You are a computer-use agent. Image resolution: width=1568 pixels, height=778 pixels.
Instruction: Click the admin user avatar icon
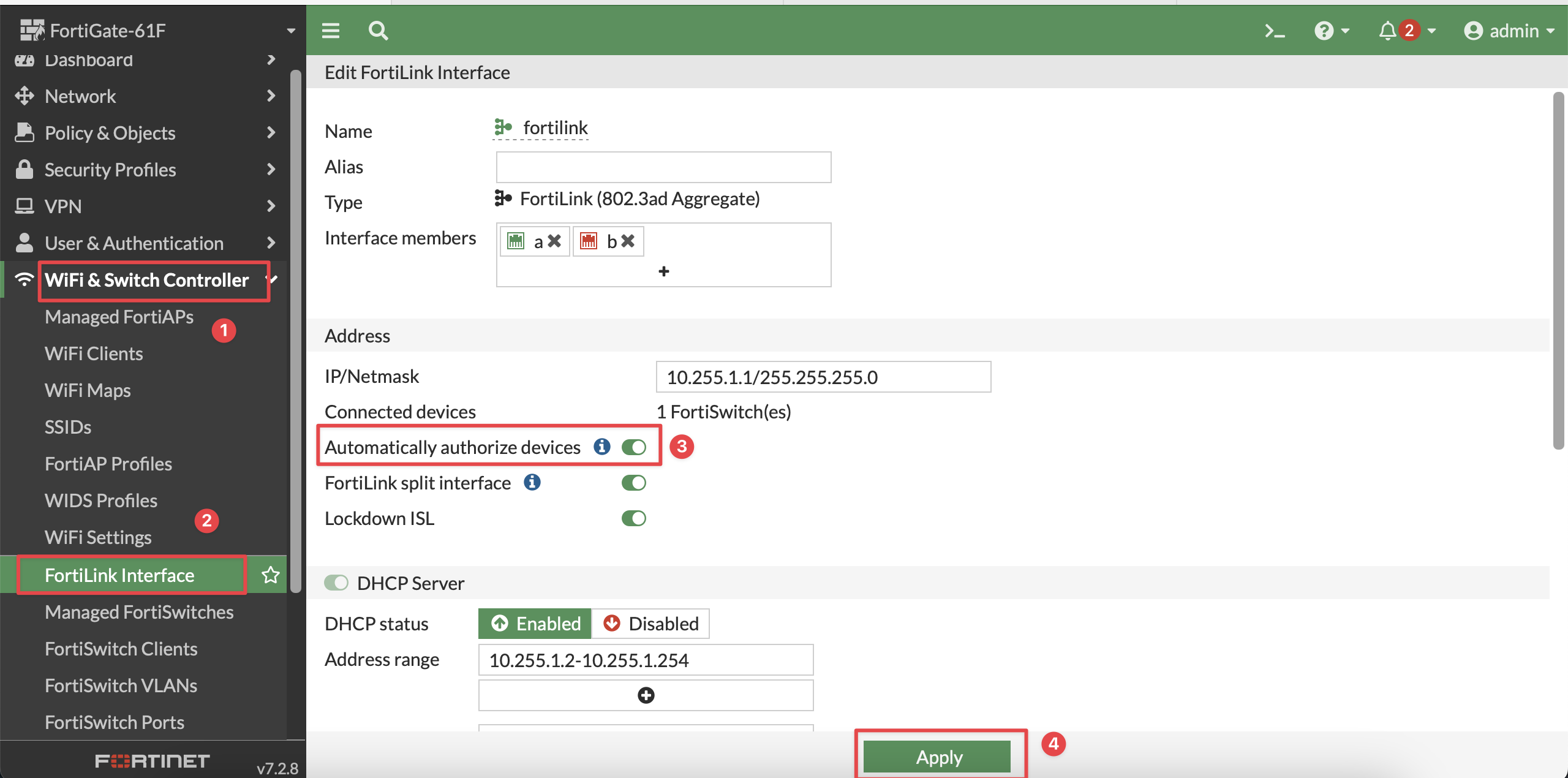coord(1473,31)
